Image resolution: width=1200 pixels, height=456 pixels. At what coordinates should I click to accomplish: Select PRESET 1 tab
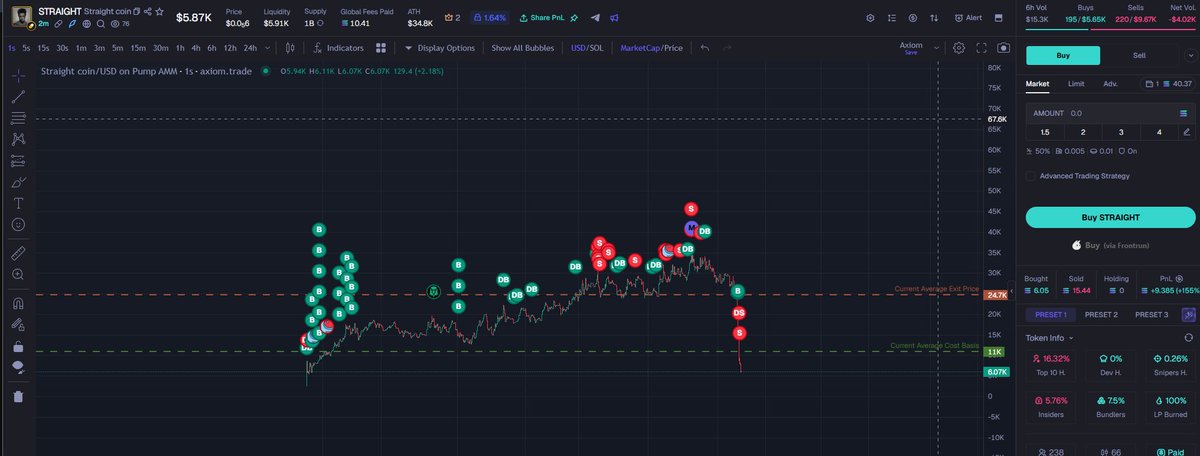(1051, 314)
